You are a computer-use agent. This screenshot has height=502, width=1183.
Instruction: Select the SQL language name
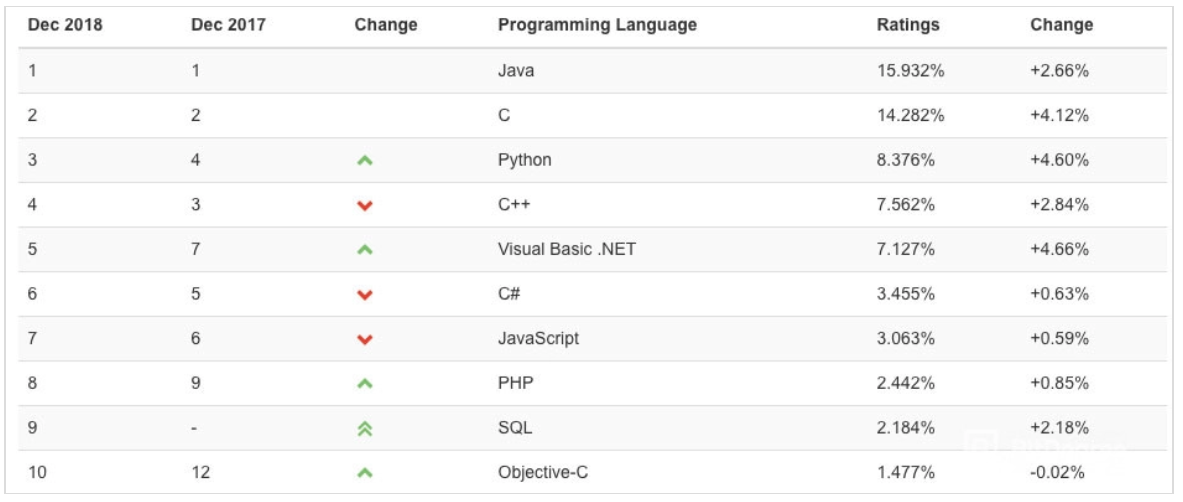click(515, 428)
